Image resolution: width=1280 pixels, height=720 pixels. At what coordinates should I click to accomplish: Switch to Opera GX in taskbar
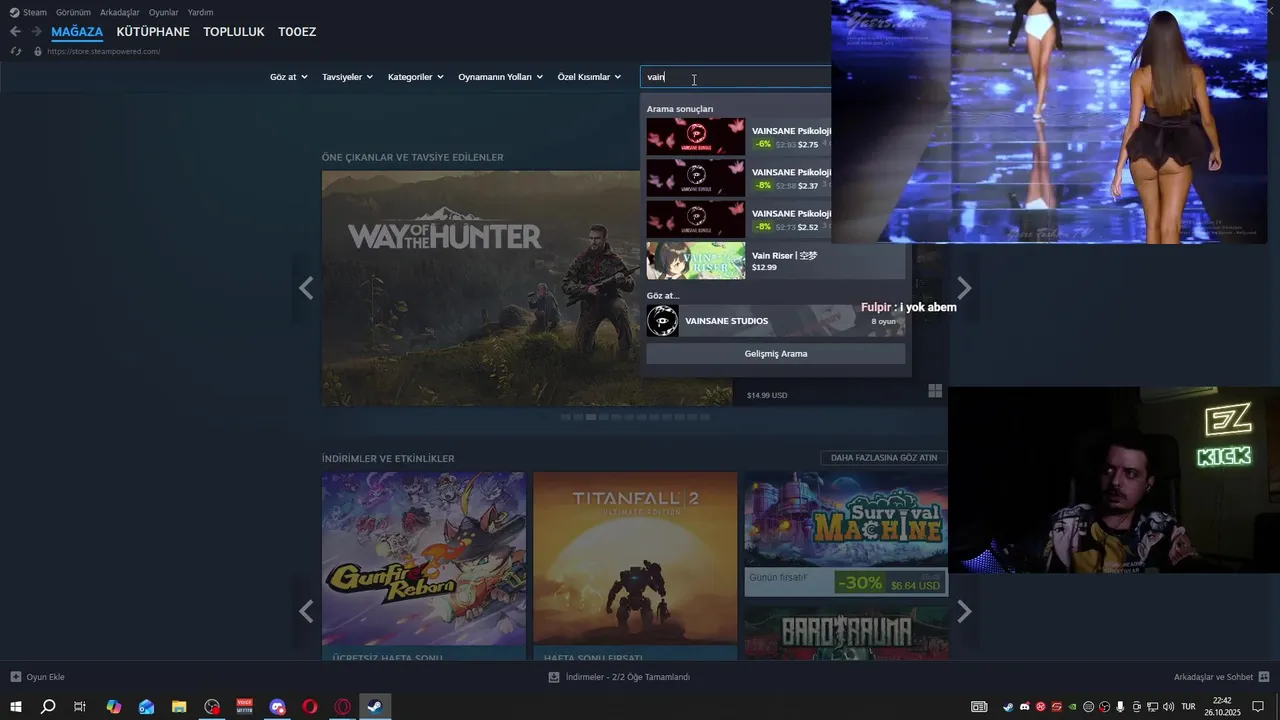(343, 707)
